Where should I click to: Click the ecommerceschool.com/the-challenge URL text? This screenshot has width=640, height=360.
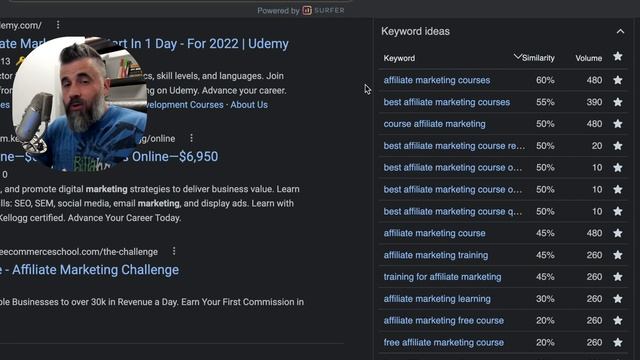click(x=79, y=251)
